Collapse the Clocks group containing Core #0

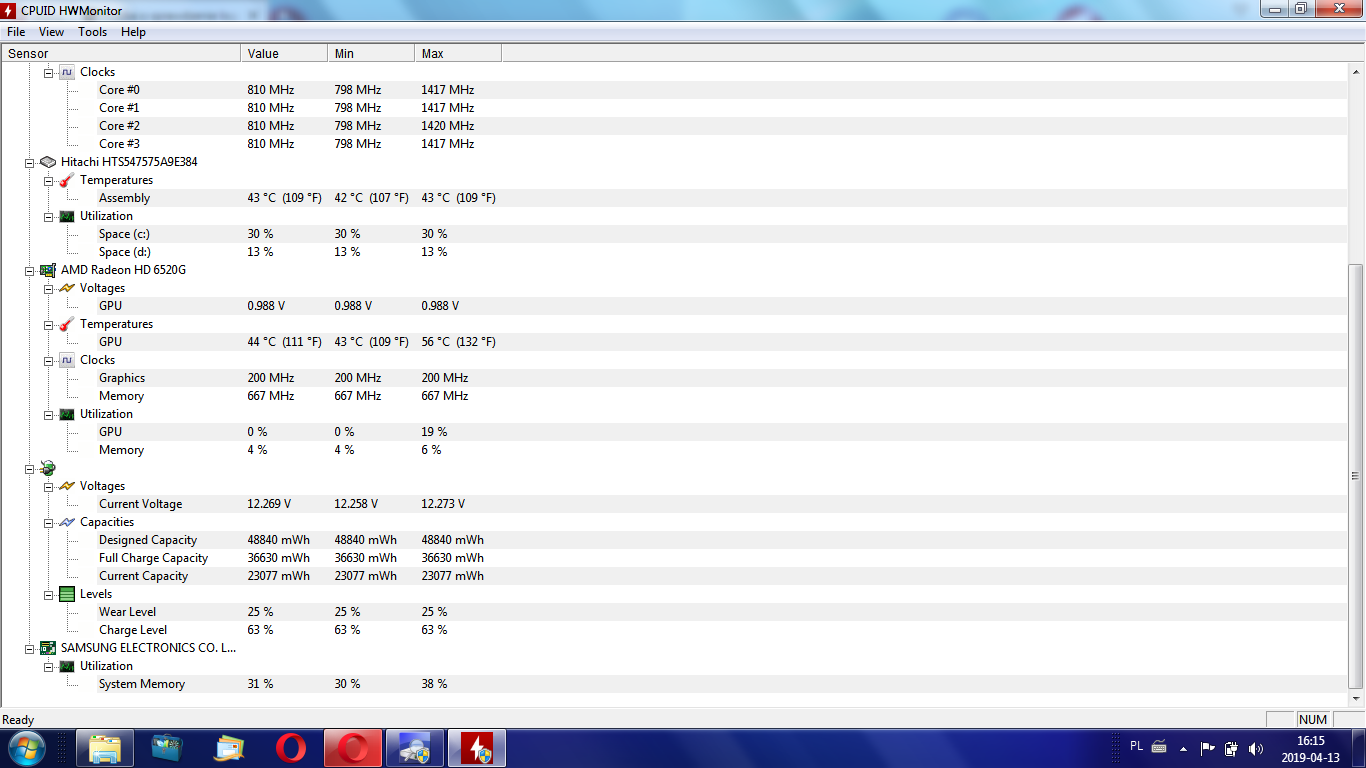[x=48, y=72]
